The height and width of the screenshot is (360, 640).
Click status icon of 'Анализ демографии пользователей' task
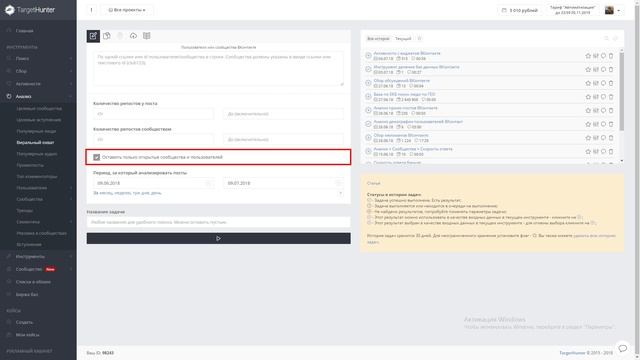click(368, 124)
